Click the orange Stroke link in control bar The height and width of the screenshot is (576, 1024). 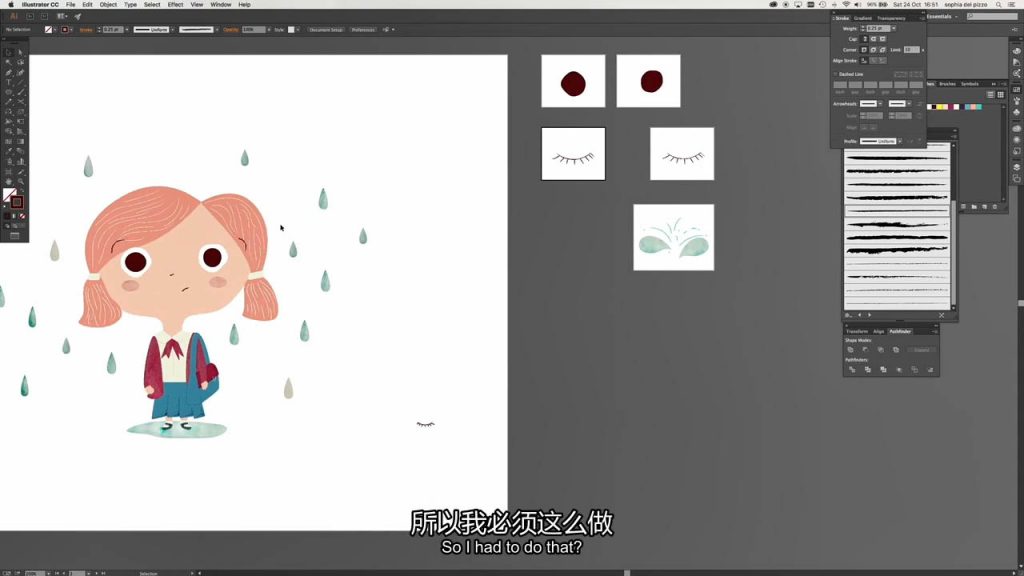[x=86, y=29]
